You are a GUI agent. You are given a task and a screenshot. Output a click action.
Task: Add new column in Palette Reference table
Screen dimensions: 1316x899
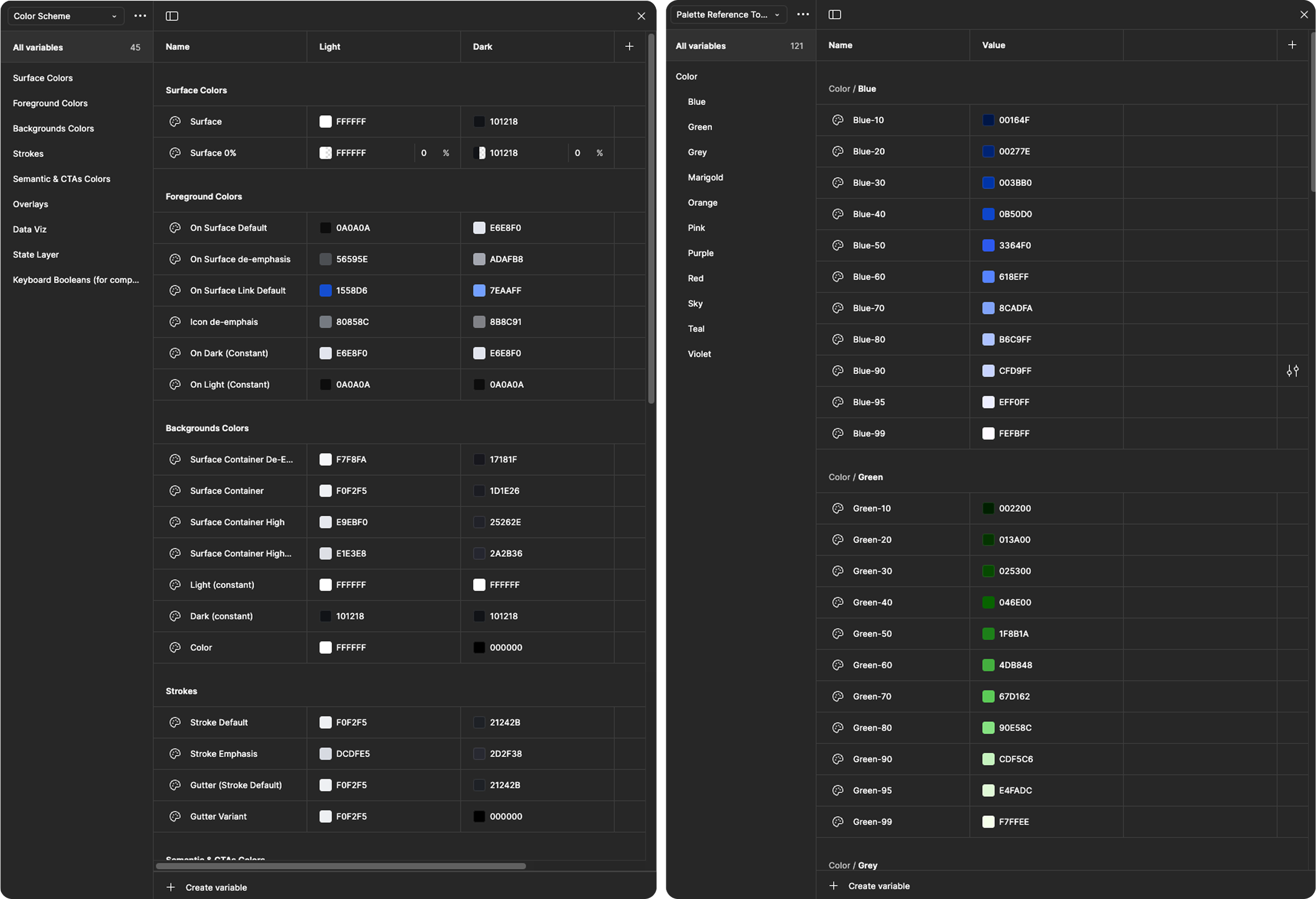[x=1292, y=45]
